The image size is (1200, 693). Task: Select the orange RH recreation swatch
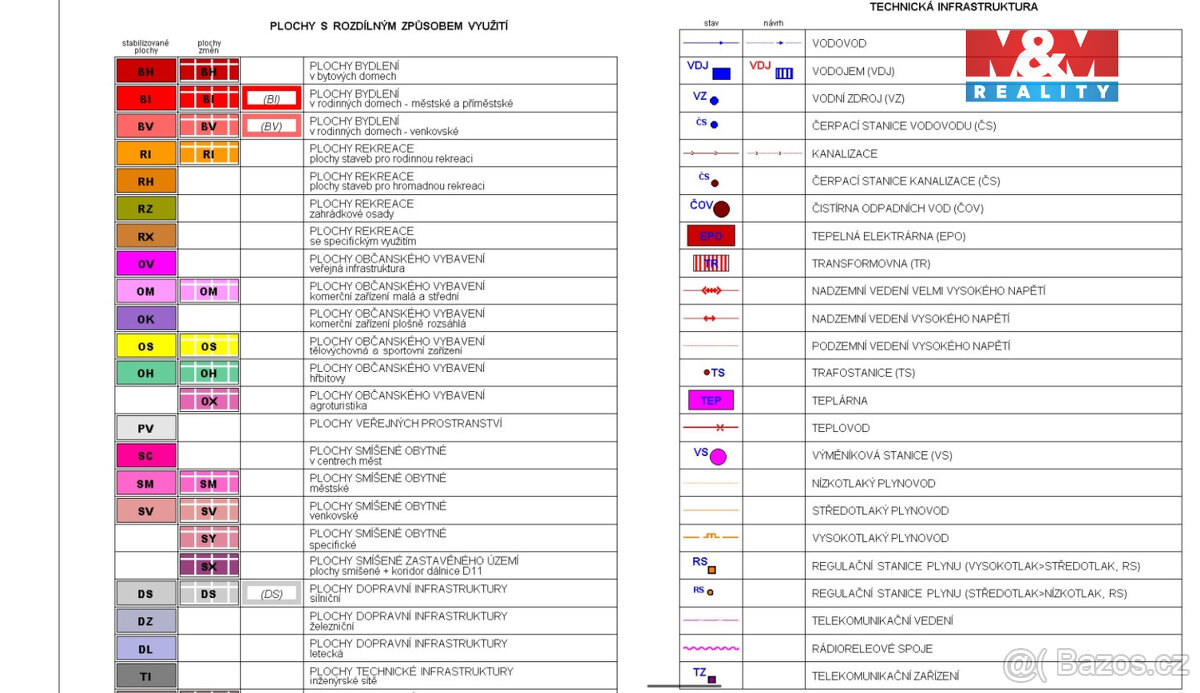click(x=146, y=181)
